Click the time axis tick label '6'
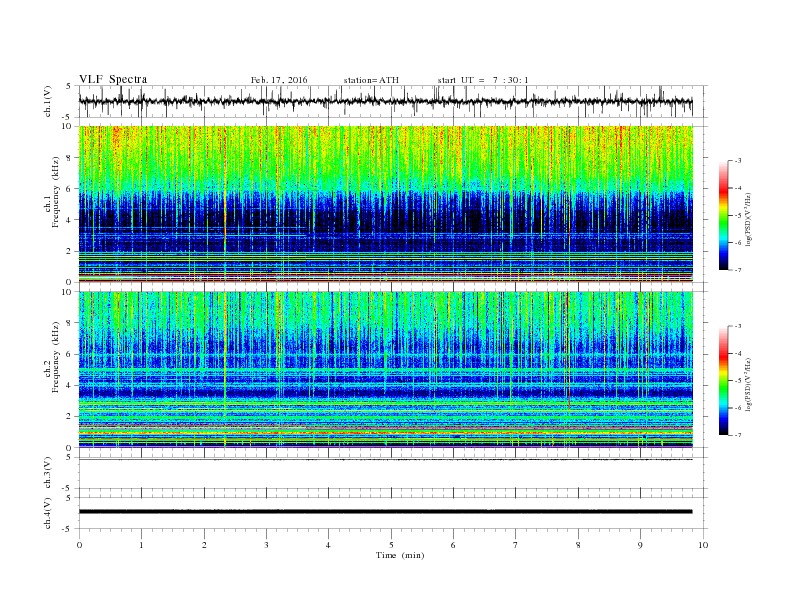792x612 pixels. tap(453, 545)
